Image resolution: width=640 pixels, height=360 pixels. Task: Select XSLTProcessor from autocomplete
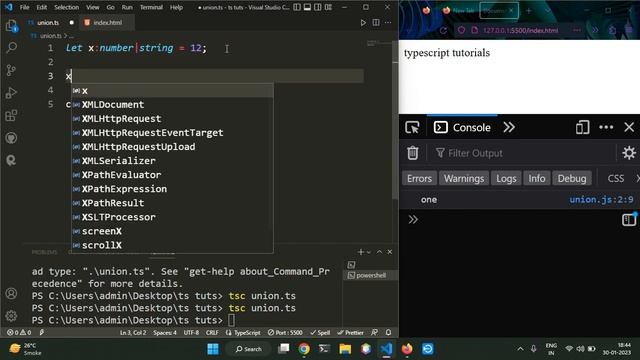pyautogui.click(x=172, y=217)
